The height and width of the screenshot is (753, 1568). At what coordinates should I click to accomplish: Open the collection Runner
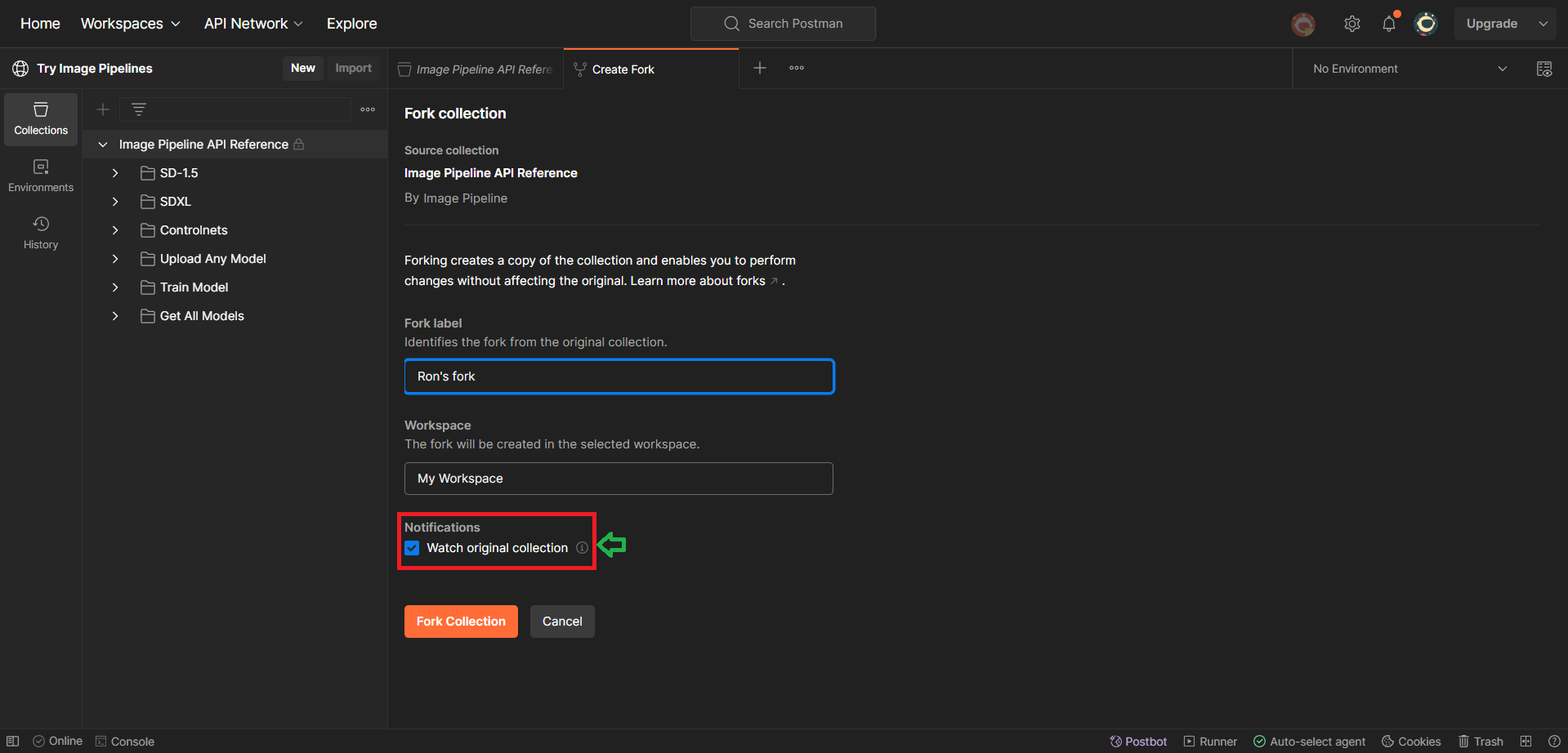(1210, 741)
